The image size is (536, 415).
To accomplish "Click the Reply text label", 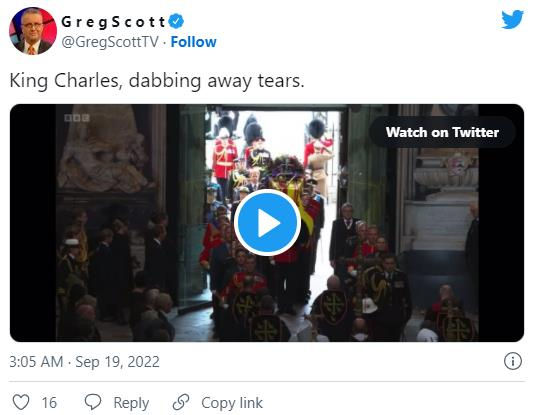I will click(x=131, y=403).
